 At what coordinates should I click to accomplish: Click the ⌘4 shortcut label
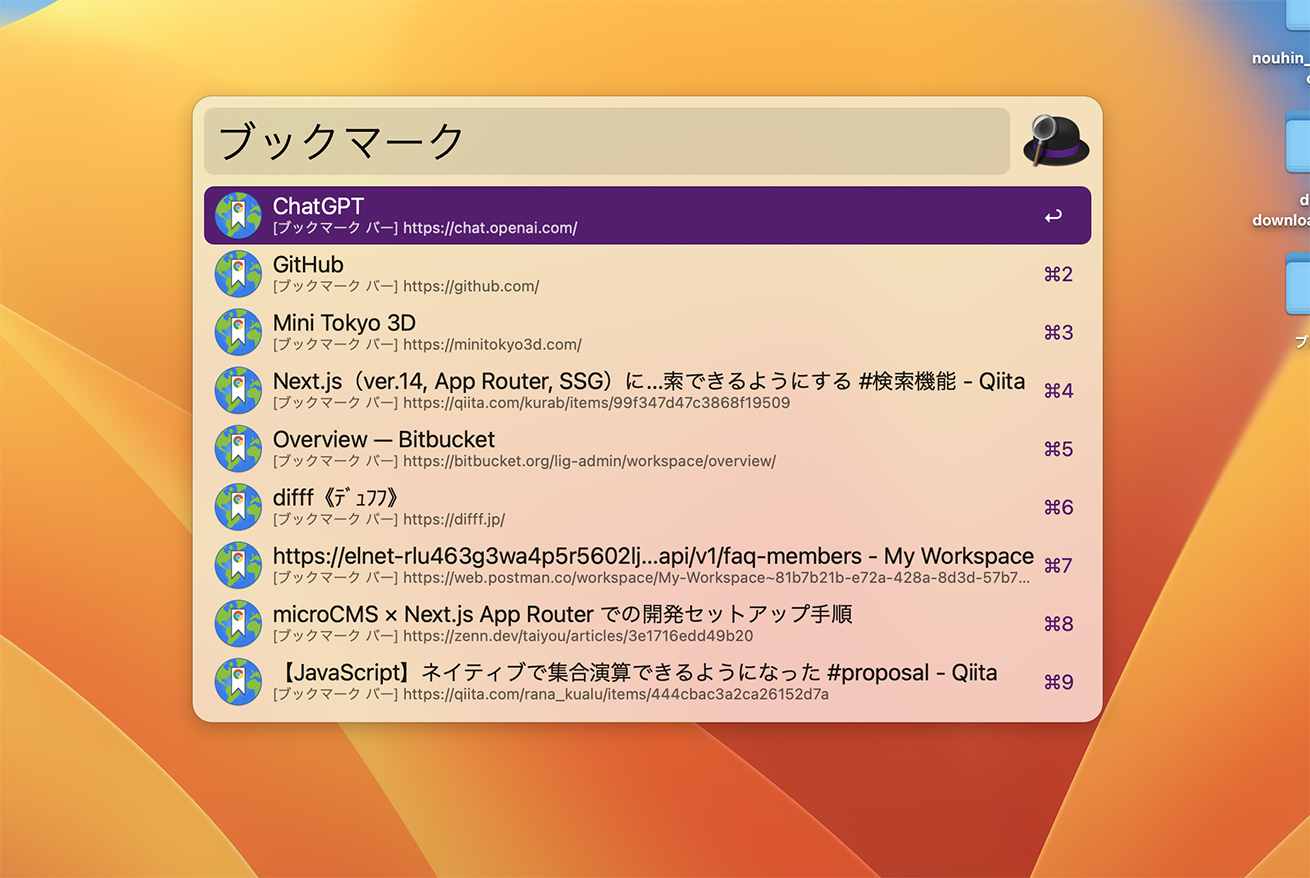(1058, 390)
